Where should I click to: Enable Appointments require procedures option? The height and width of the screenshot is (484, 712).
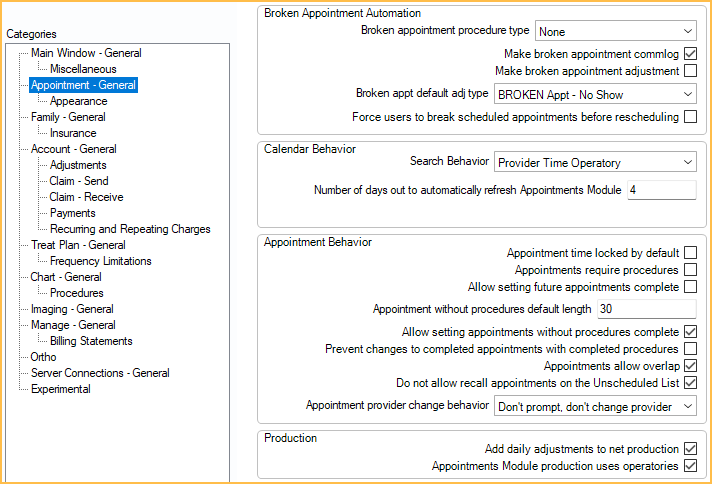click(690, 270)
